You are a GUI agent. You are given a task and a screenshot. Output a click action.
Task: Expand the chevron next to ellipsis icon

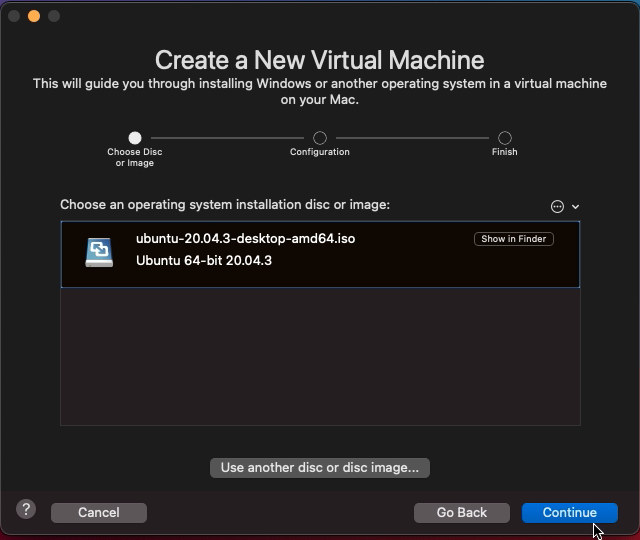[x=575, y=207]
